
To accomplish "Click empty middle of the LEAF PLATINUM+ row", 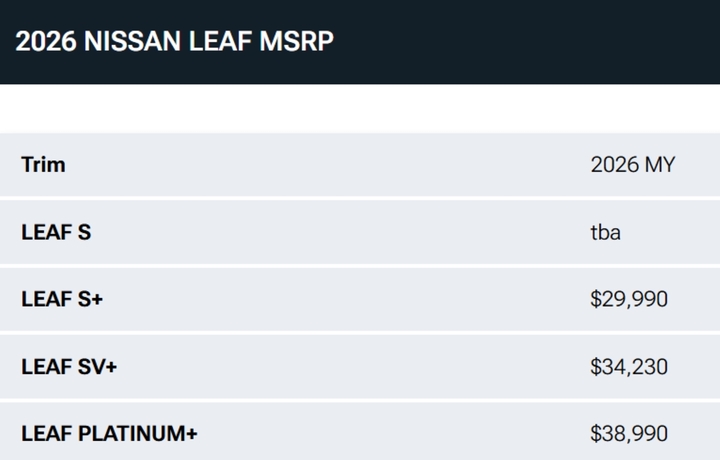I will click(380, 434).
